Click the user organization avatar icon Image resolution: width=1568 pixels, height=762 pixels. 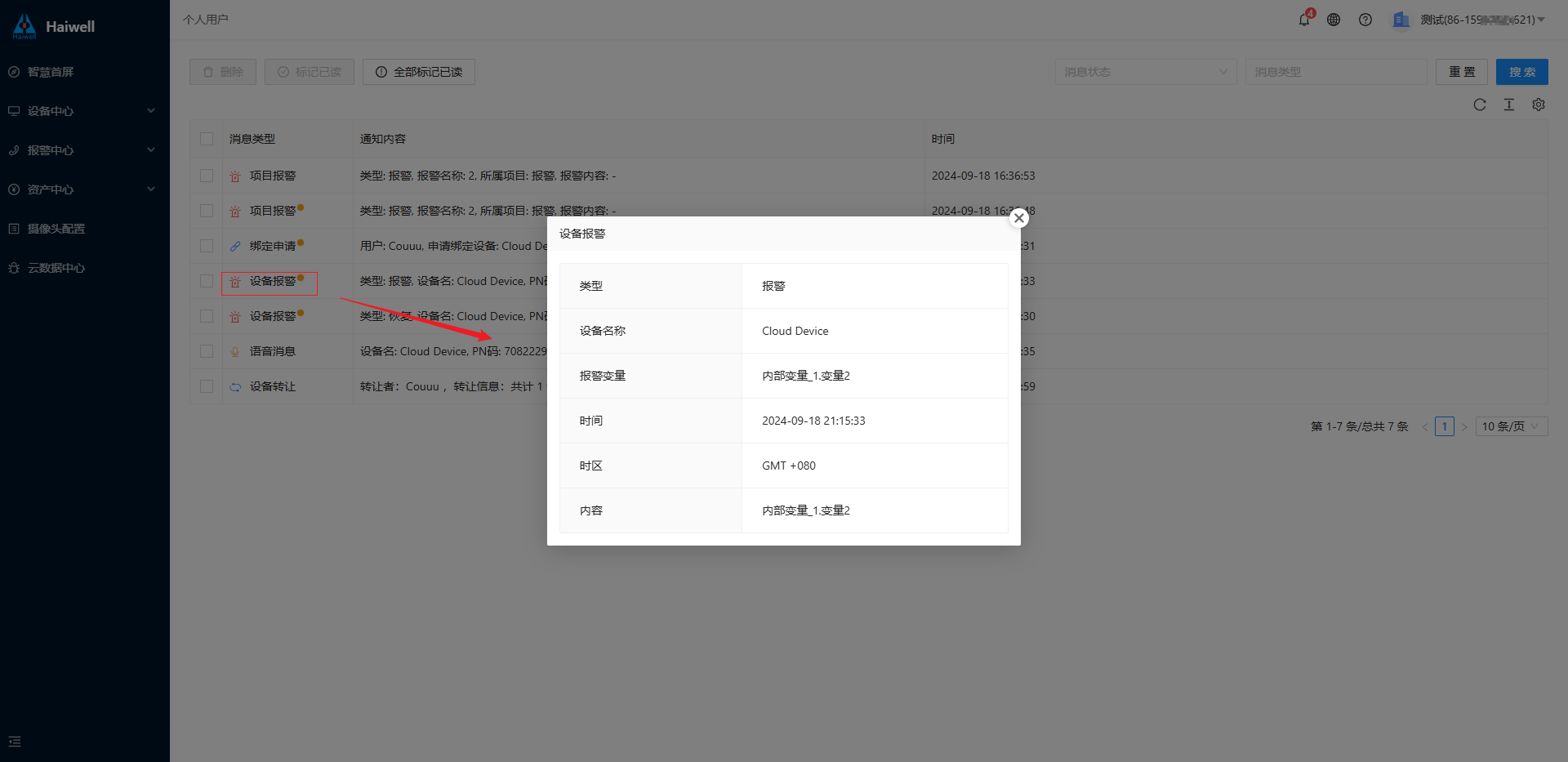click(1401, 20)
